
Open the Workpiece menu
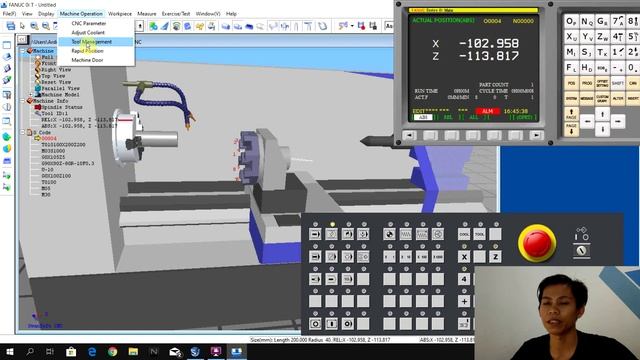tap(120, 13)
